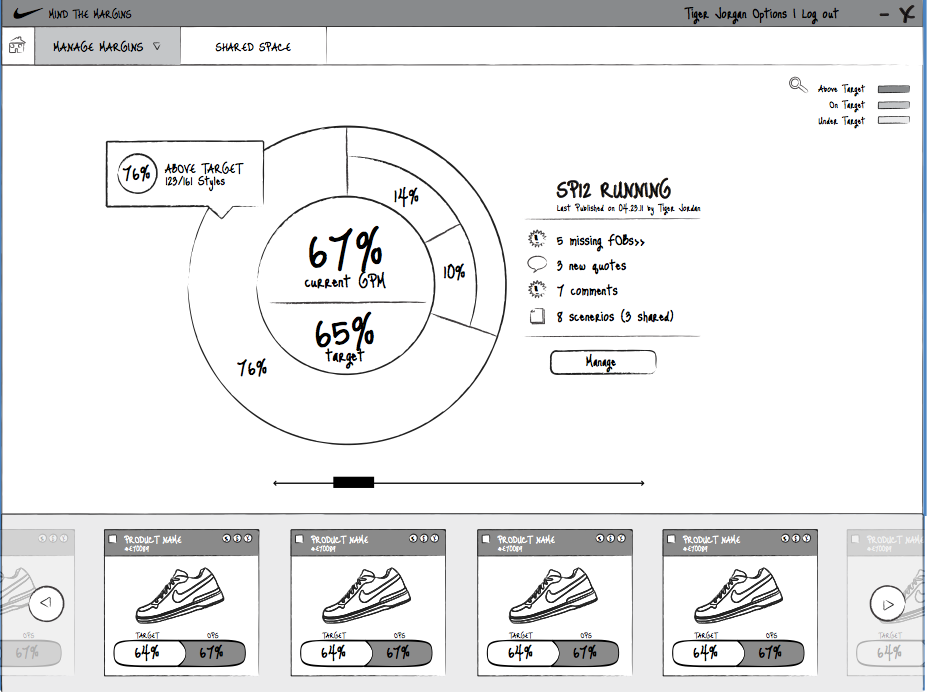Click the 64% target pill on first full card

pos(149,653)
